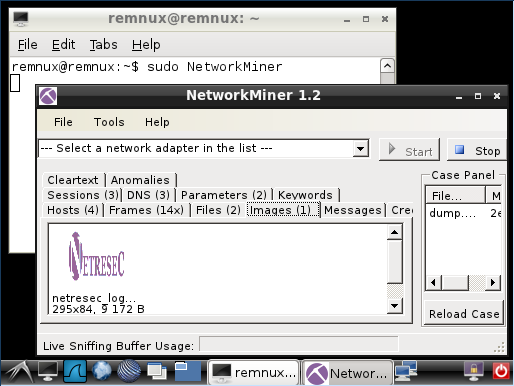Open the terminal Tabs menu
The image size is (514, 386).
click(103, 45)
